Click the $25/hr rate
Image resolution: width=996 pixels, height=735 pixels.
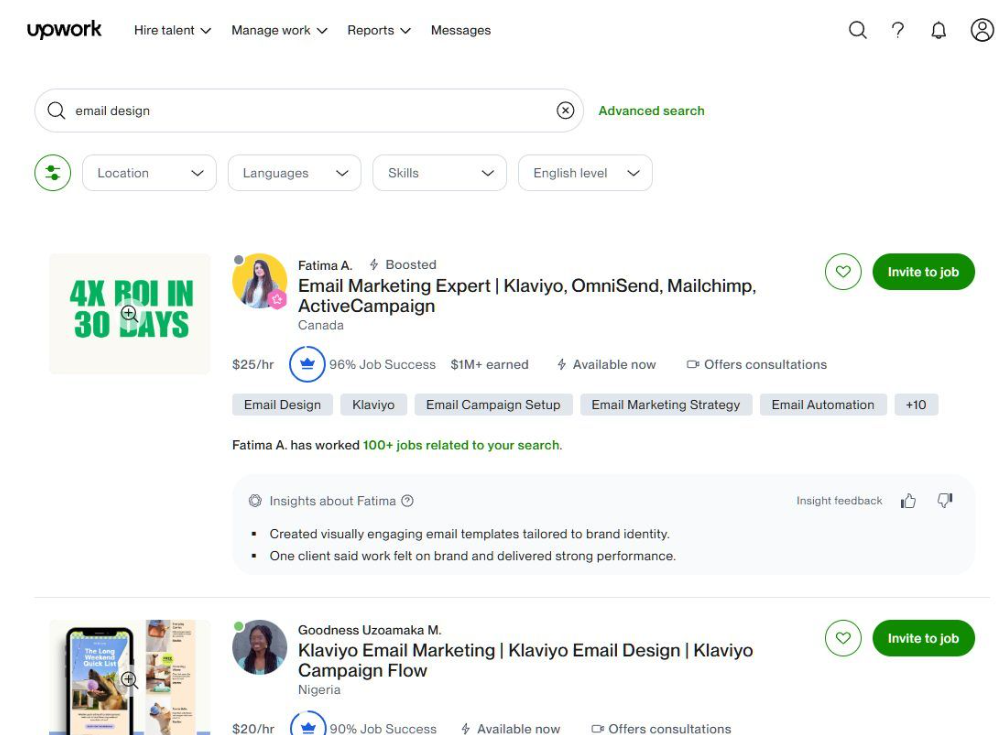[253, 364]
